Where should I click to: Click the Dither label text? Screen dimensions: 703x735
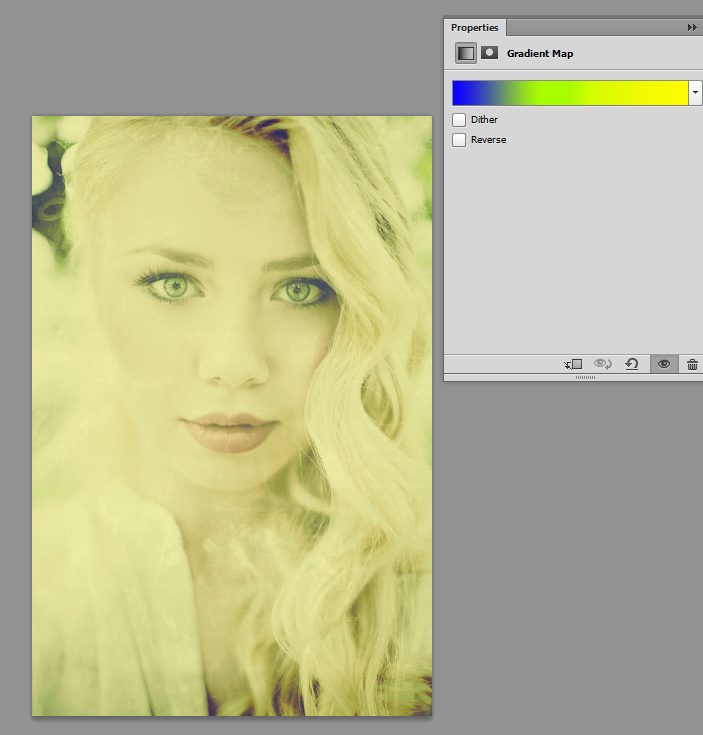pos(484,120)
